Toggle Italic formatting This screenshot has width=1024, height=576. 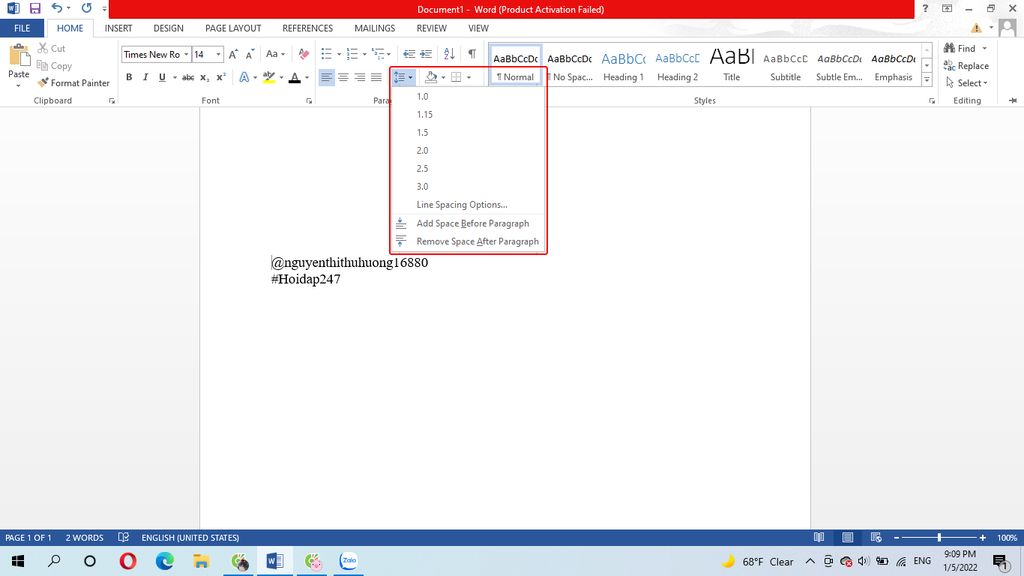145,77
